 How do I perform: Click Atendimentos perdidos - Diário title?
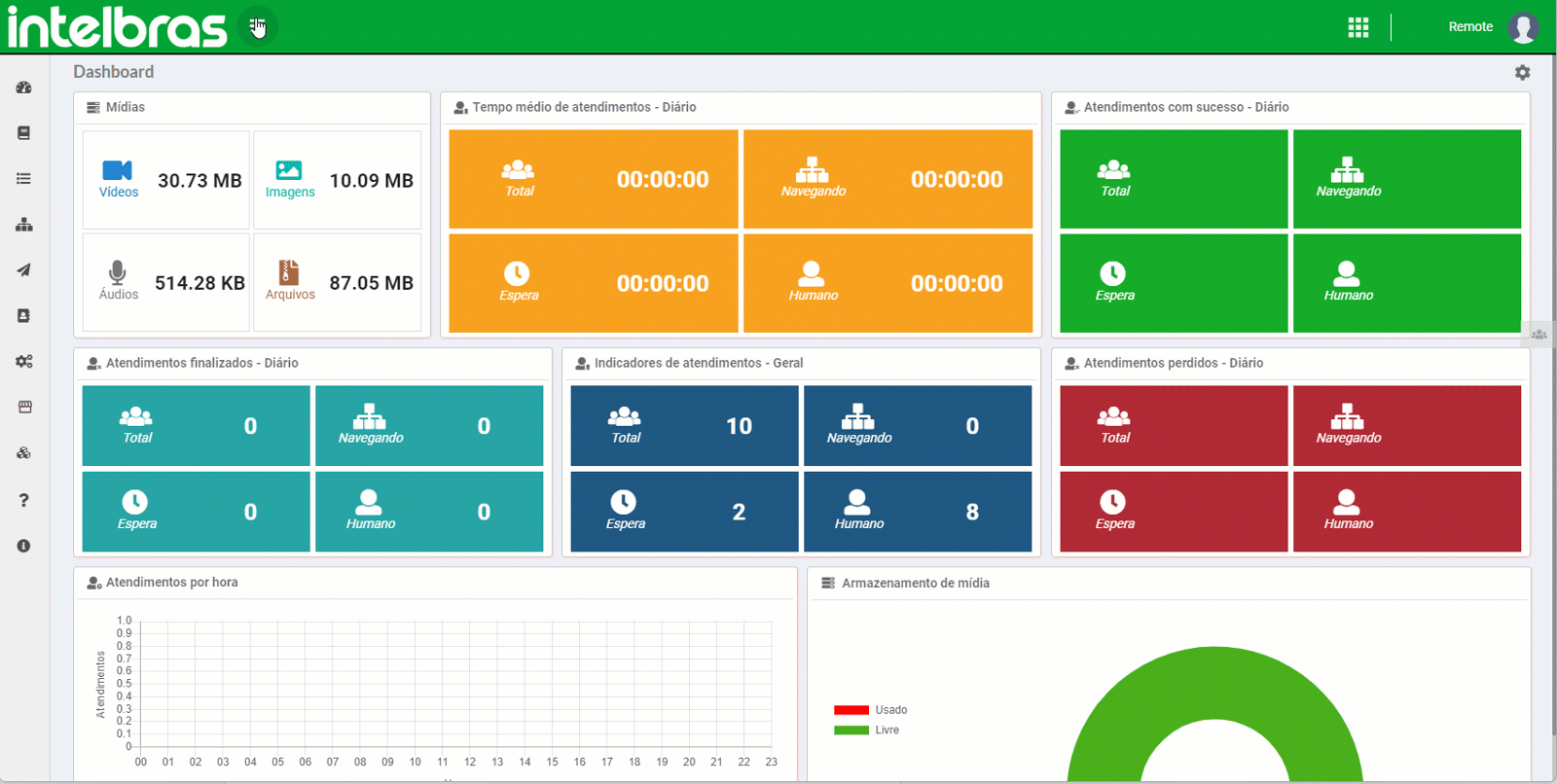click(1174, 363)
